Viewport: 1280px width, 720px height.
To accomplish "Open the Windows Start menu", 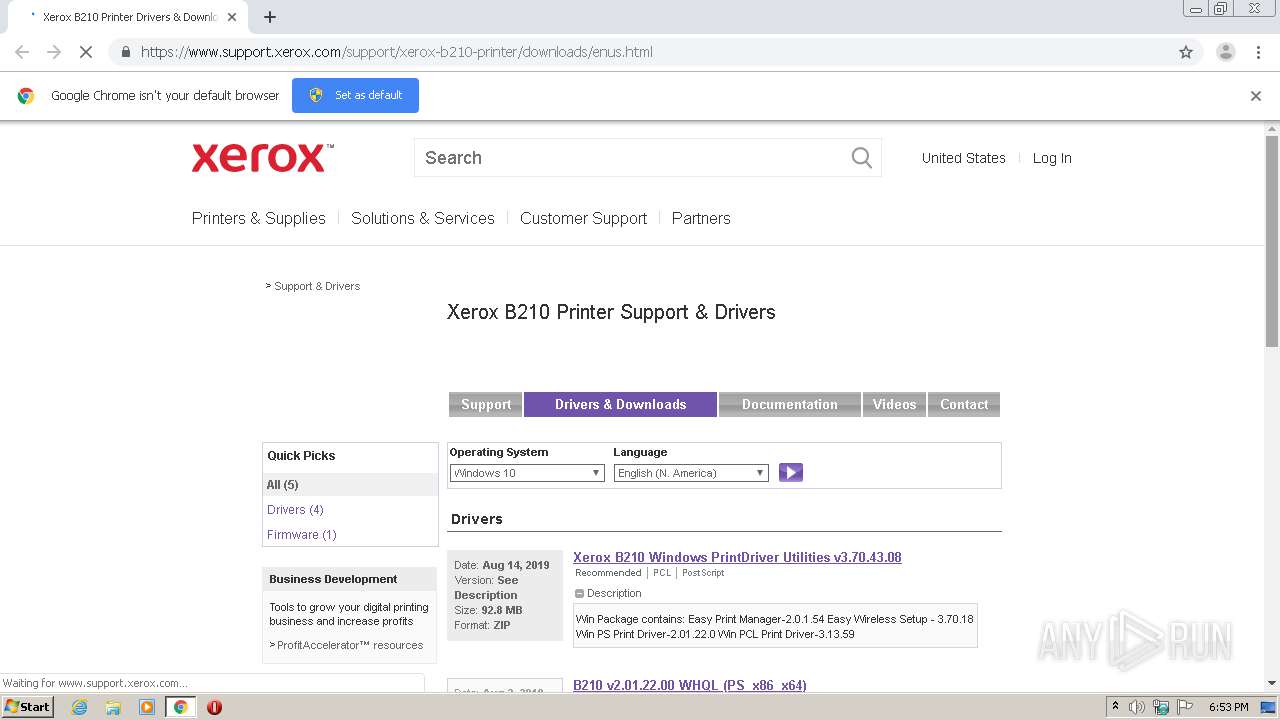I will click(28, 707).
